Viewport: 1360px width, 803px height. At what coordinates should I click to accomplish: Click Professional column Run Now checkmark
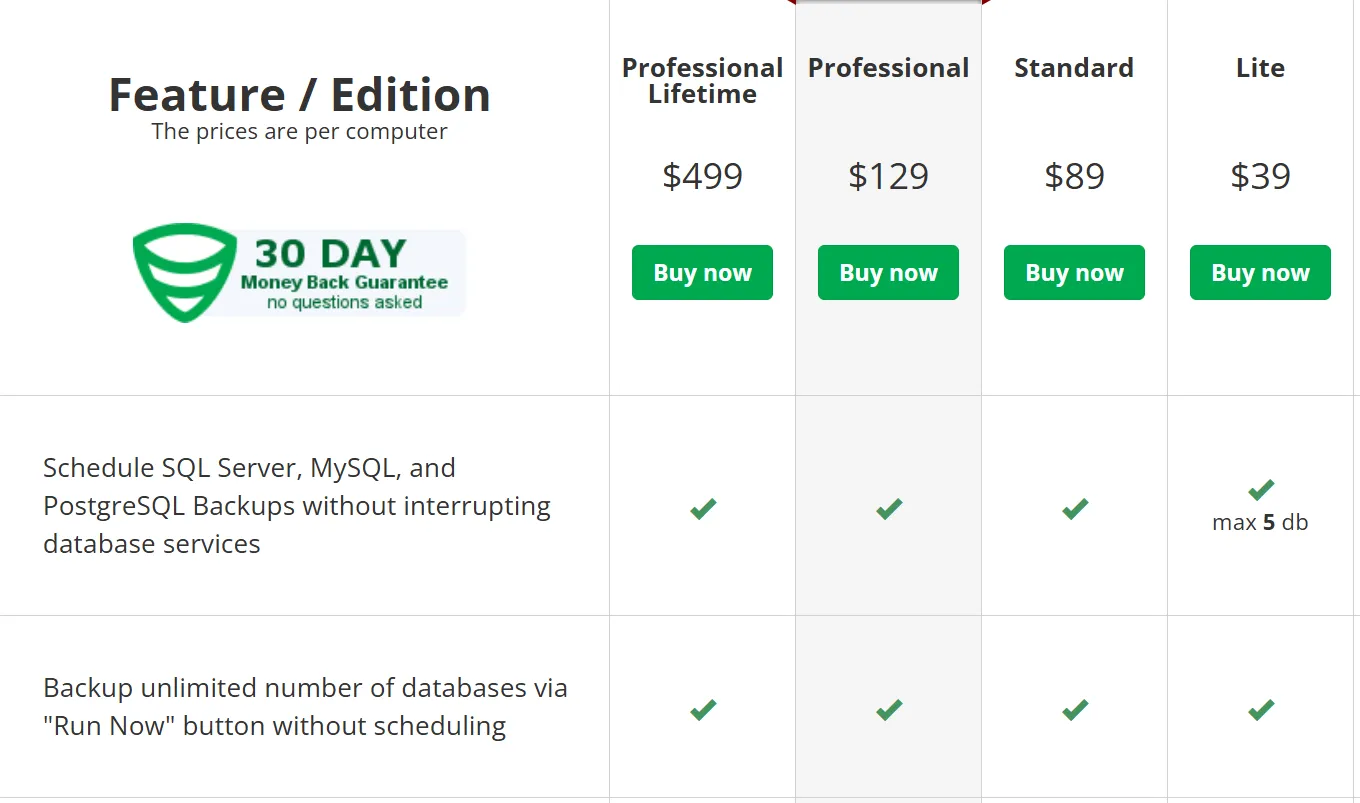[889, 710]
